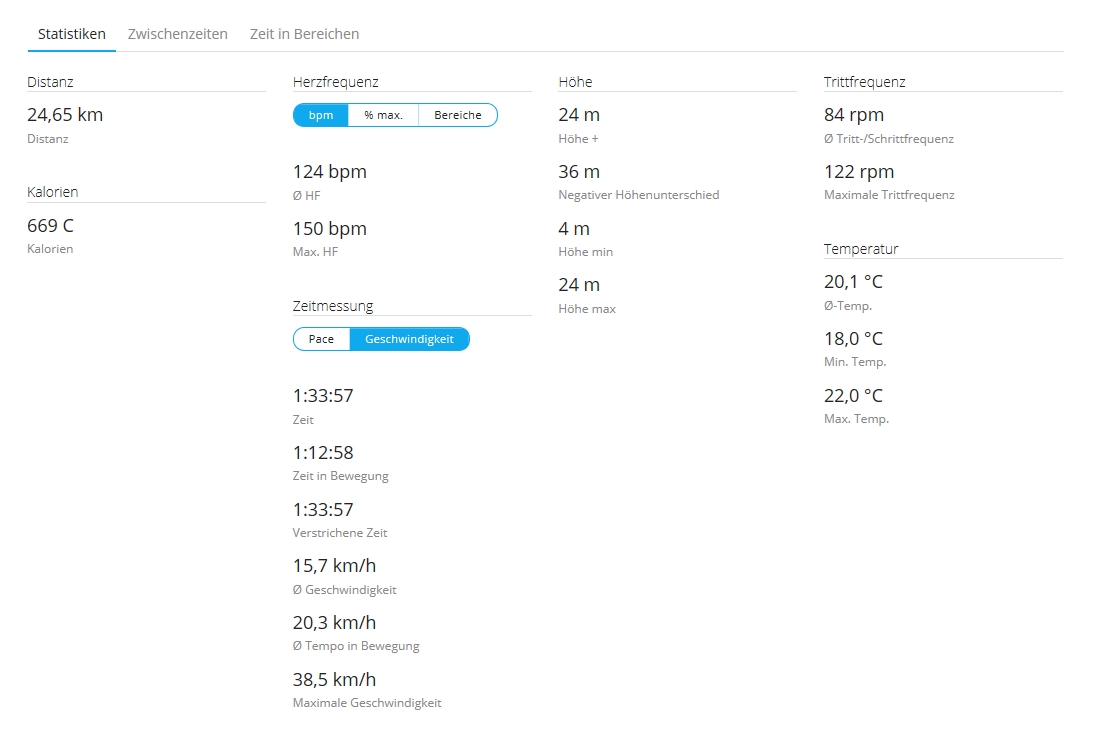
Task: Click the Trittfrequenz section heading
Action: click(864, 82)
